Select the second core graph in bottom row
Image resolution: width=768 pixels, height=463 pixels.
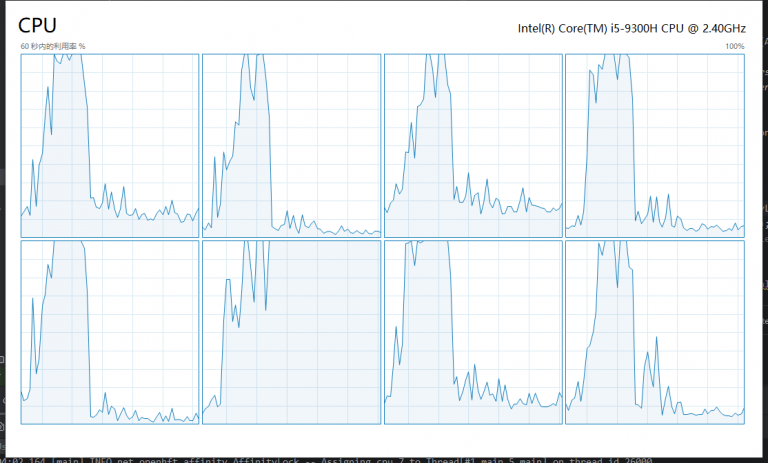click(292, 332)
